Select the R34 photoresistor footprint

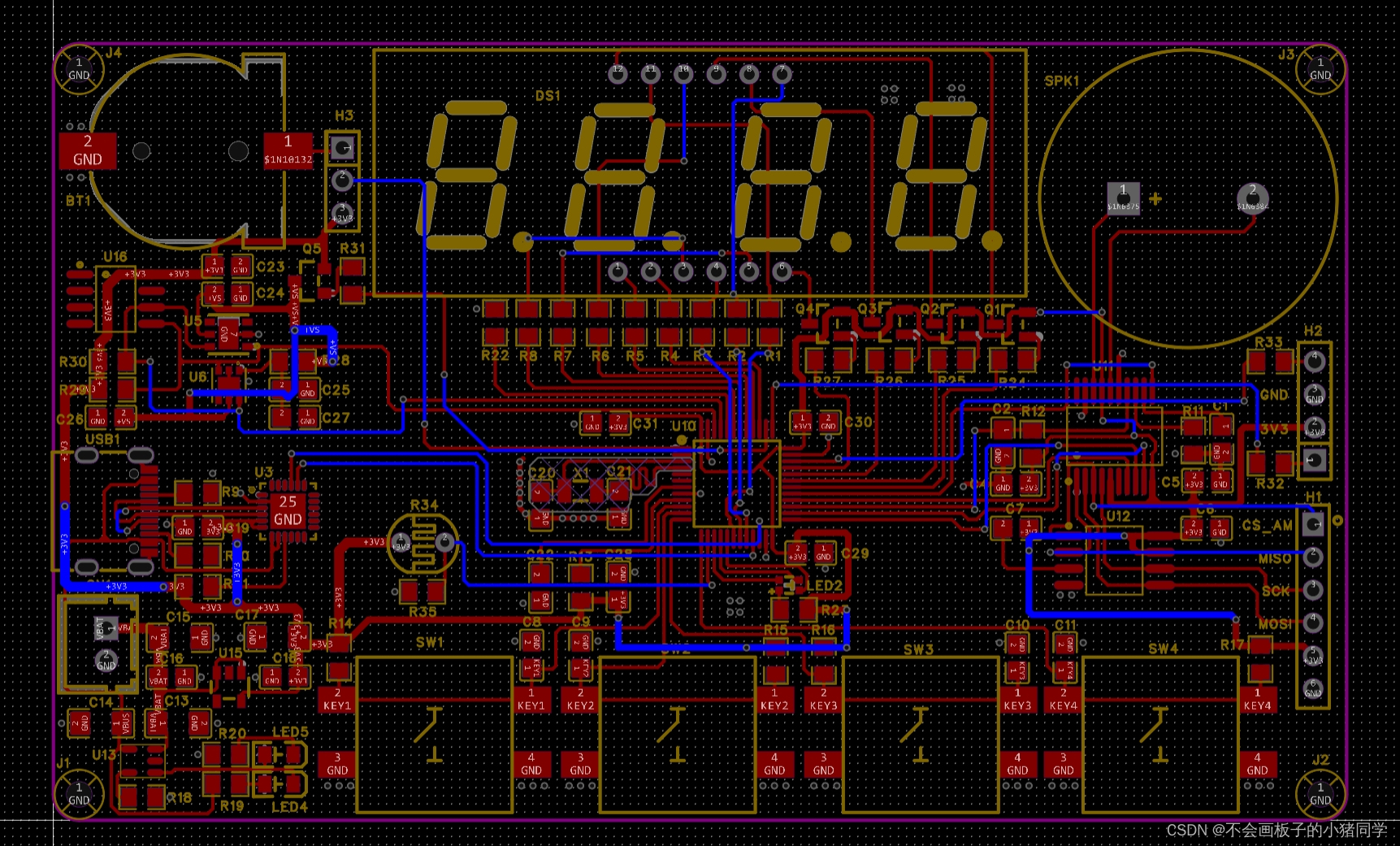pyautogui.click(x=423, y=543)
